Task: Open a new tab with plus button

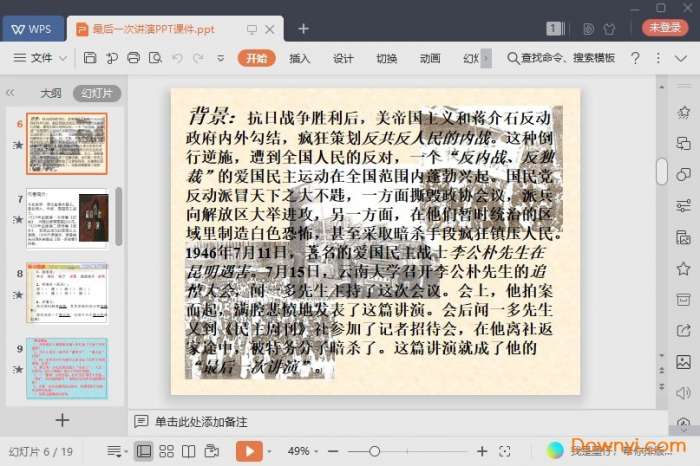Action: pos(304,29)
